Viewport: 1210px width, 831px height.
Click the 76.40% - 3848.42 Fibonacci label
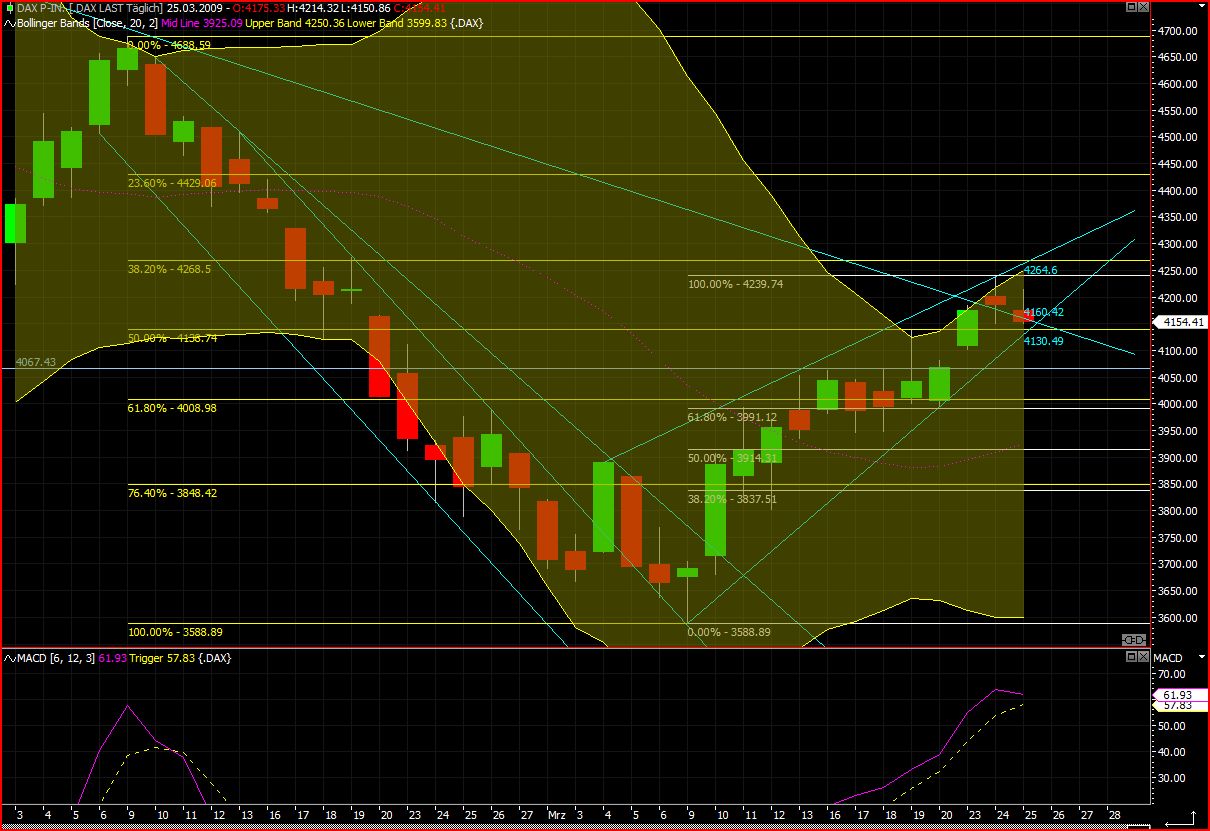point(172,493)
